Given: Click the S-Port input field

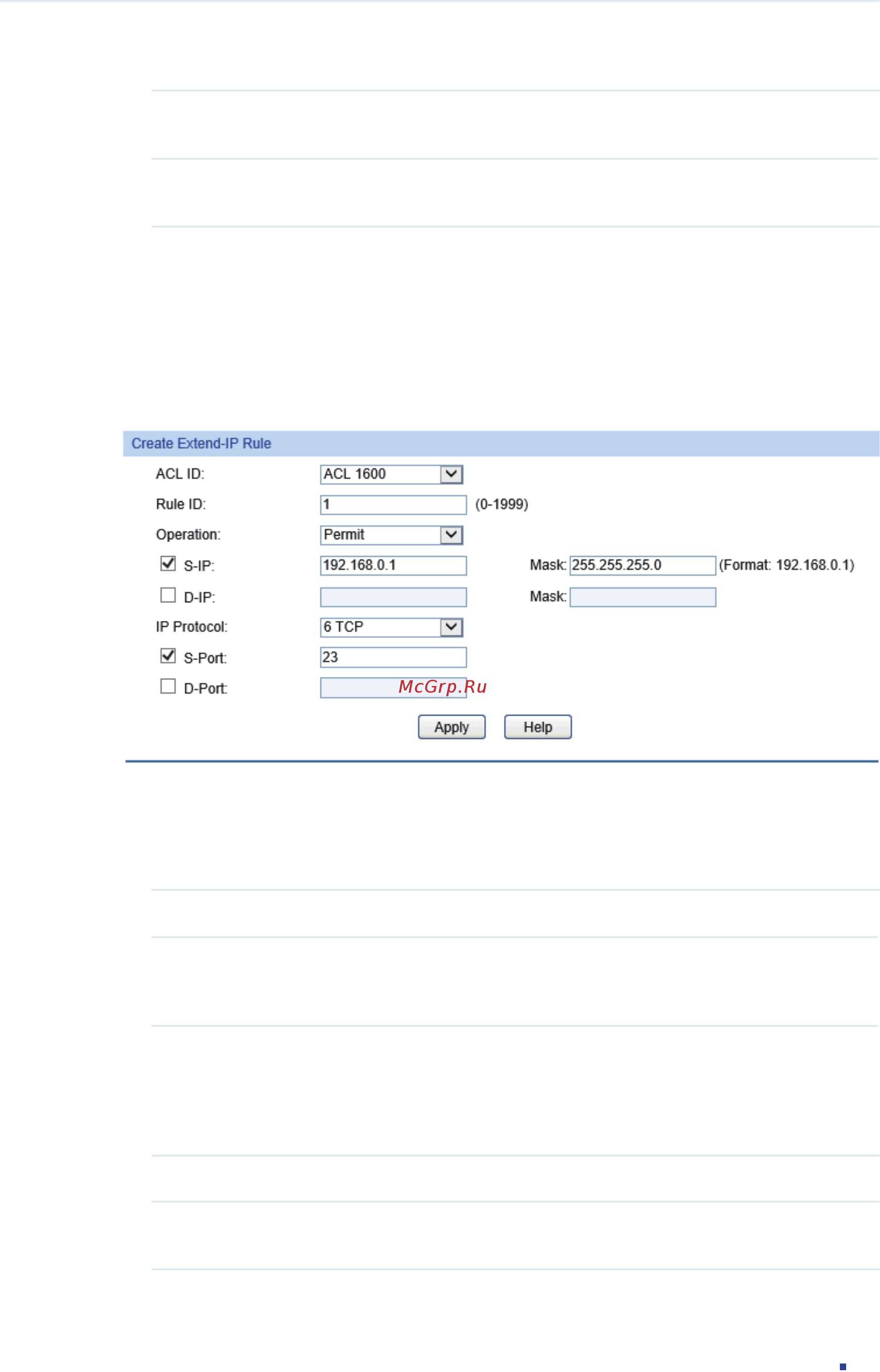Looking at the screenshot, I should click(x=394, y=657).
